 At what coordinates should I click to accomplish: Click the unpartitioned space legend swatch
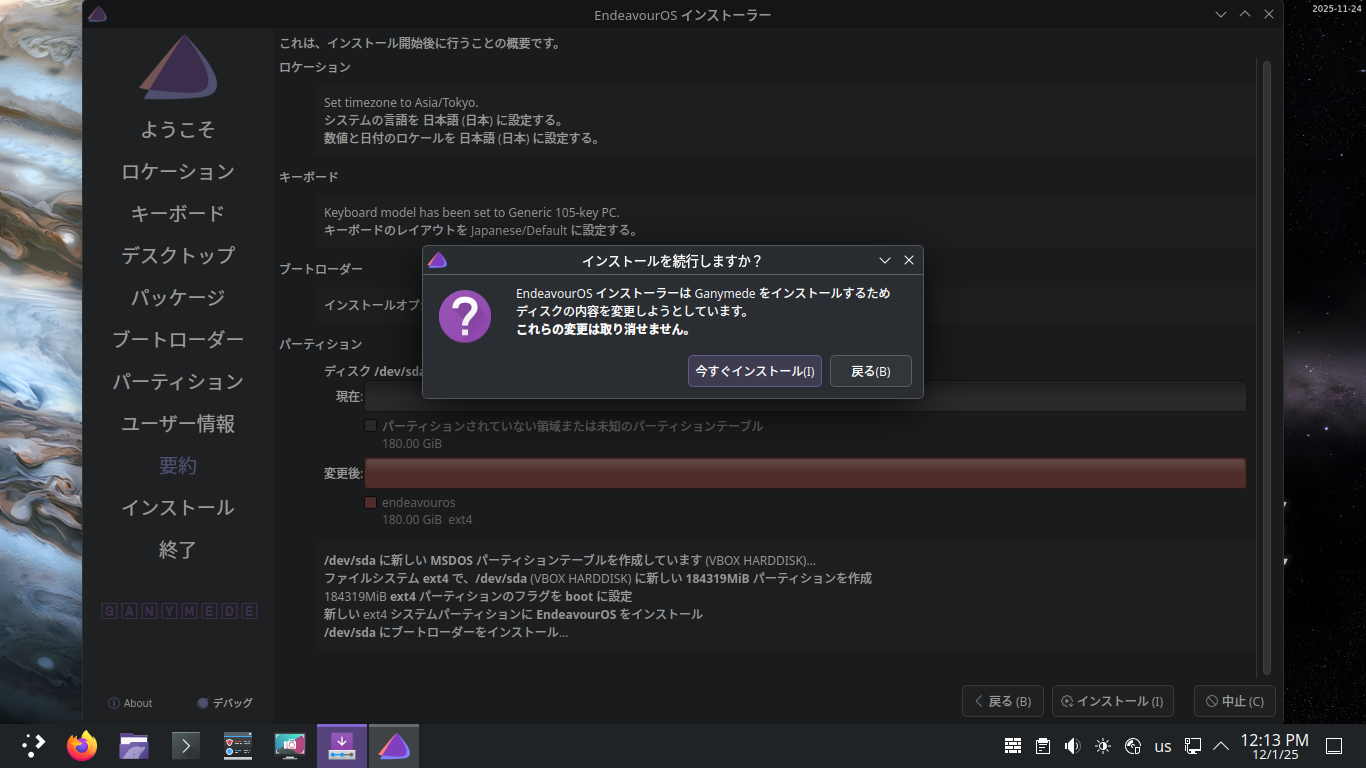click(371, 426)
